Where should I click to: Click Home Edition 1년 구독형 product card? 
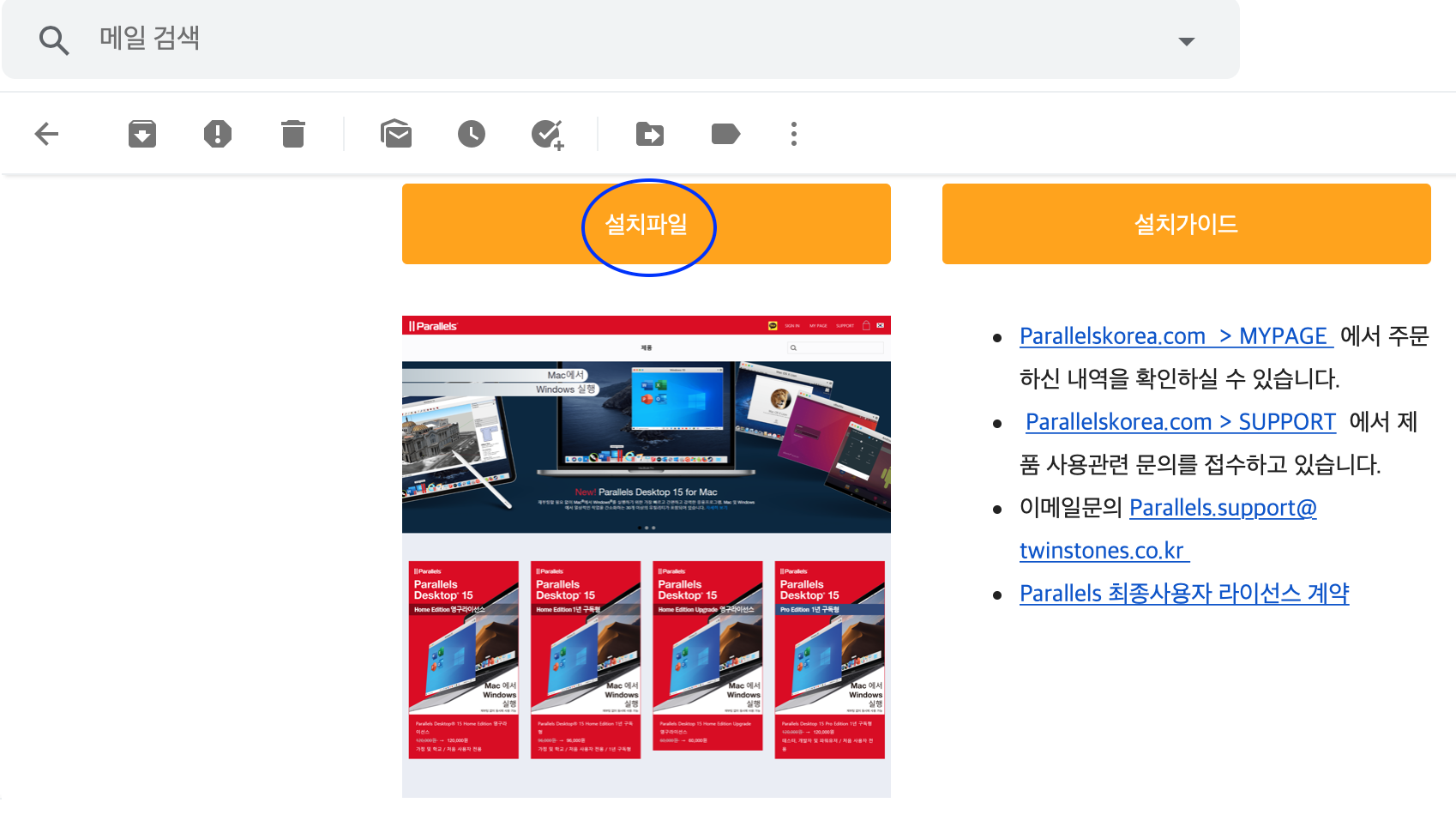(586, 660)
